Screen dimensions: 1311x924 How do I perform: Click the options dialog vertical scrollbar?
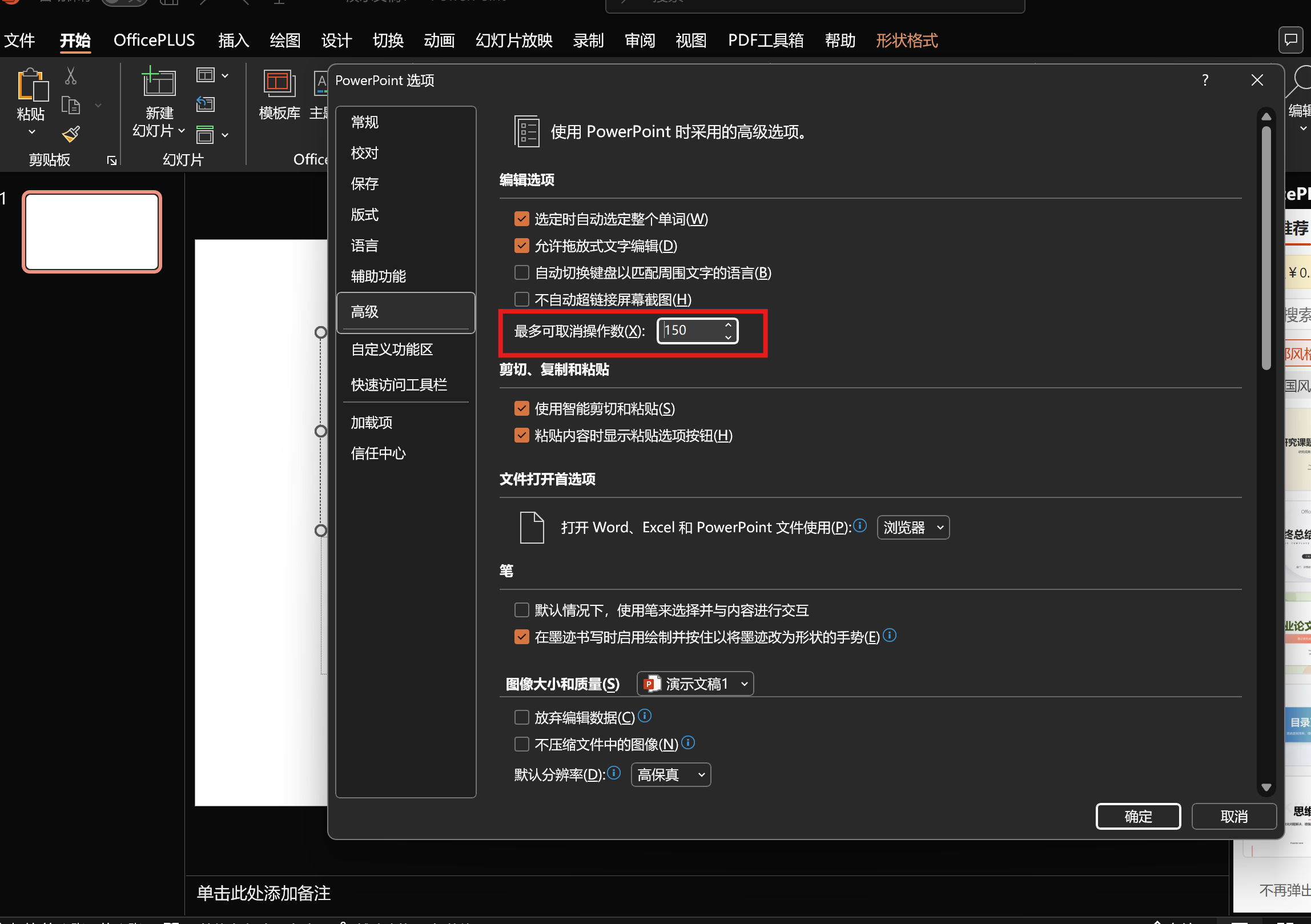pos(1266,248)
